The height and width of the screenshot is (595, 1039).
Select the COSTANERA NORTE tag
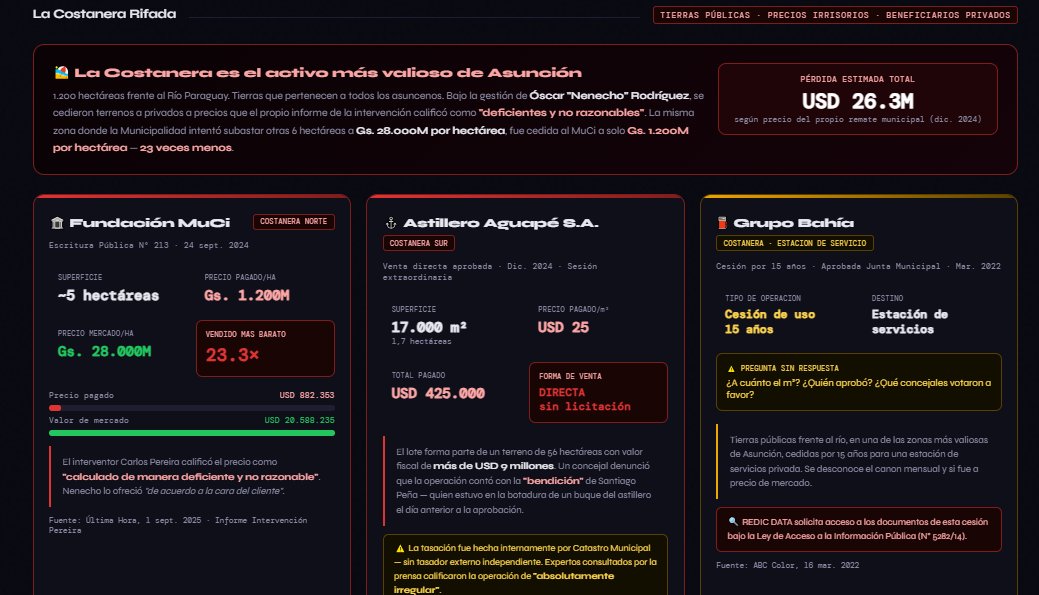[294, 221]
